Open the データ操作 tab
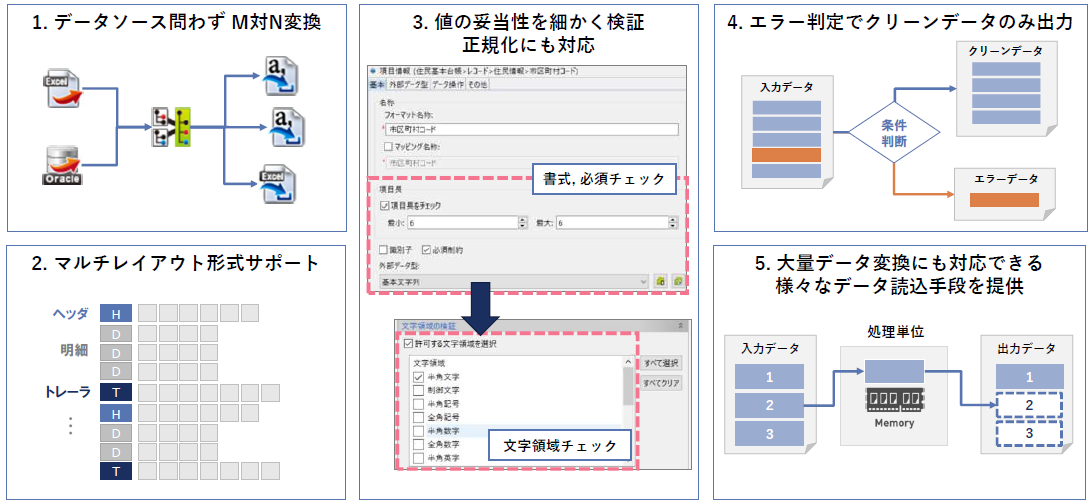The width and height of the screenshot is (1092, 504). coord(448,84)
